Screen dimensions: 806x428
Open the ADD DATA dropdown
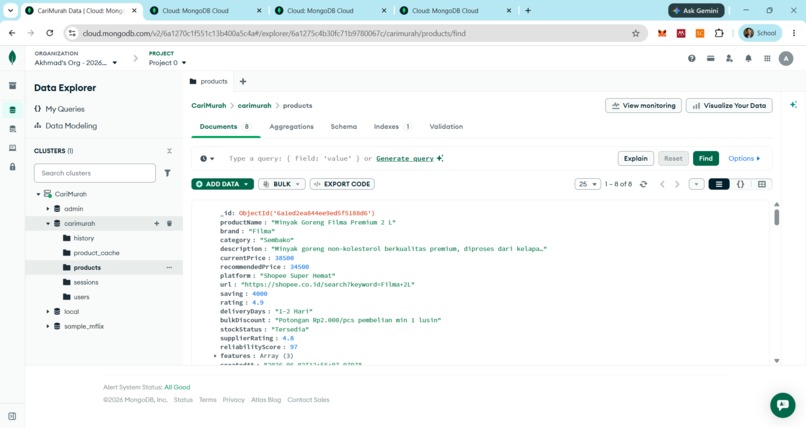(x=223, y=184)
